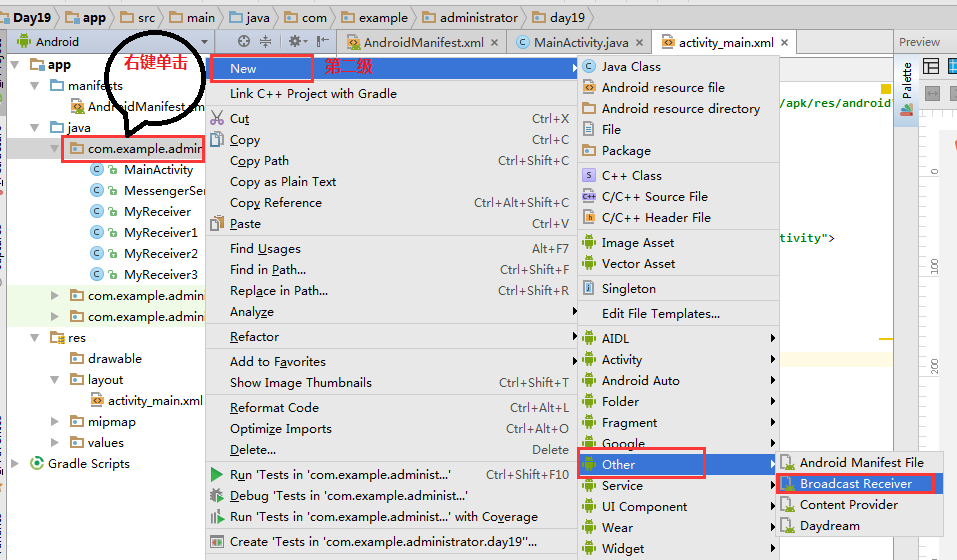Click the hide project panel icon
Viewport: 957px width, 560px height.
coord(323,41)
